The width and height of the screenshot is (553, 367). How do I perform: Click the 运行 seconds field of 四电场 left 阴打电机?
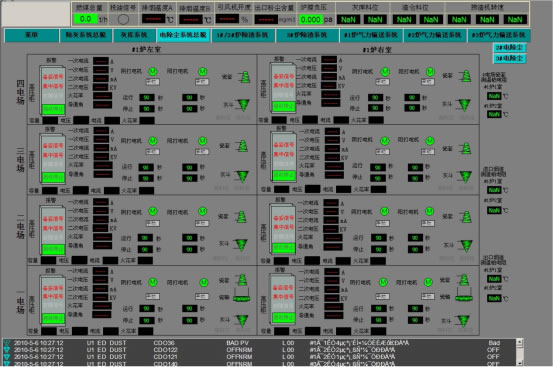coord(147,97)
